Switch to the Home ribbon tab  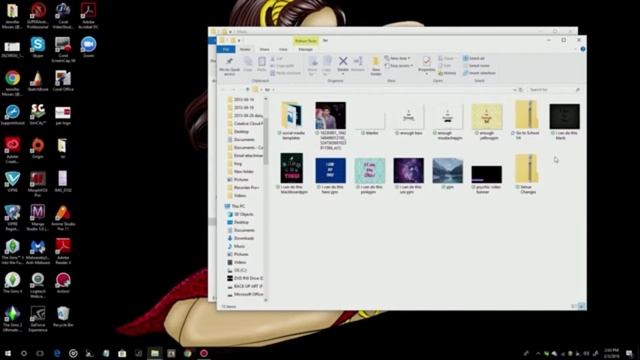tap(245, 49)
